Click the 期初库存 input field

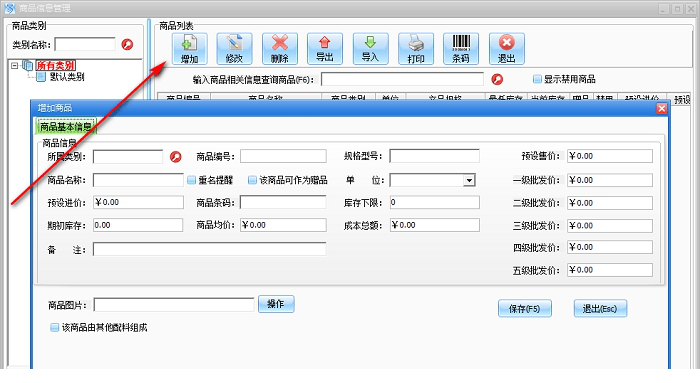point(138,225)
